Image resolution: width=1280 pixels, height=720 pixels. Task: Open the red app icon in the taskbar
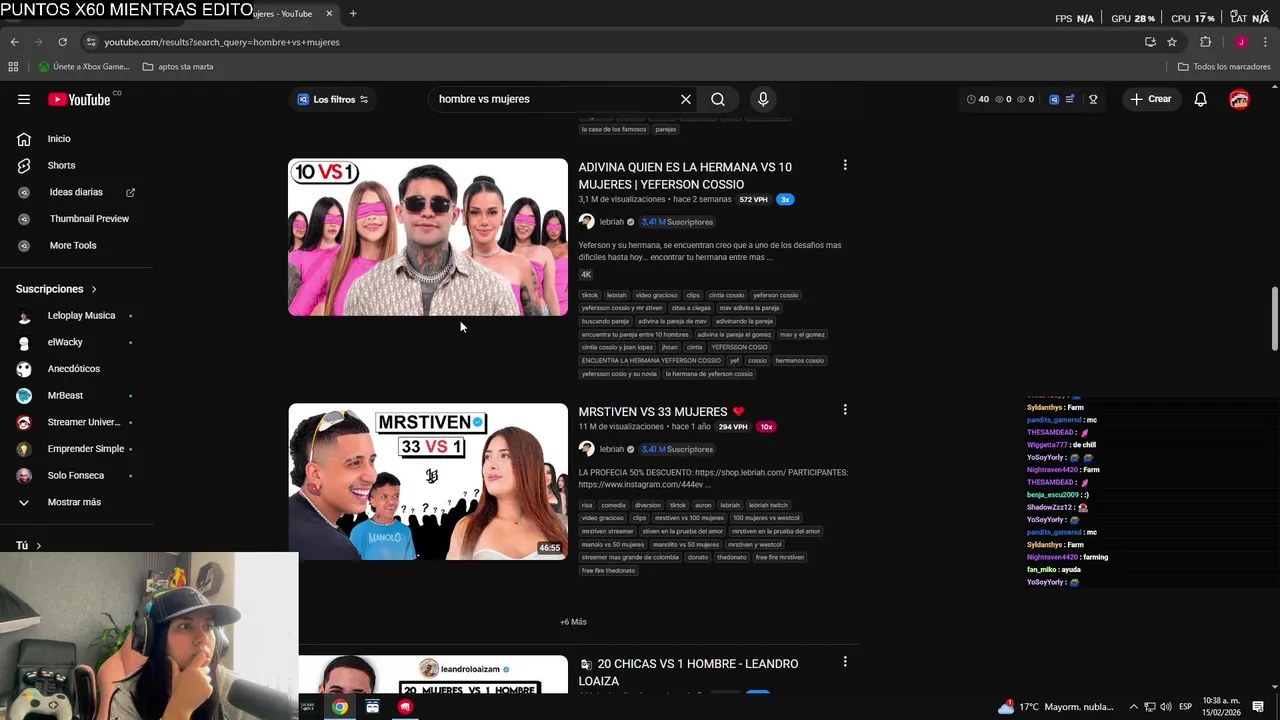tap(405, 707)
